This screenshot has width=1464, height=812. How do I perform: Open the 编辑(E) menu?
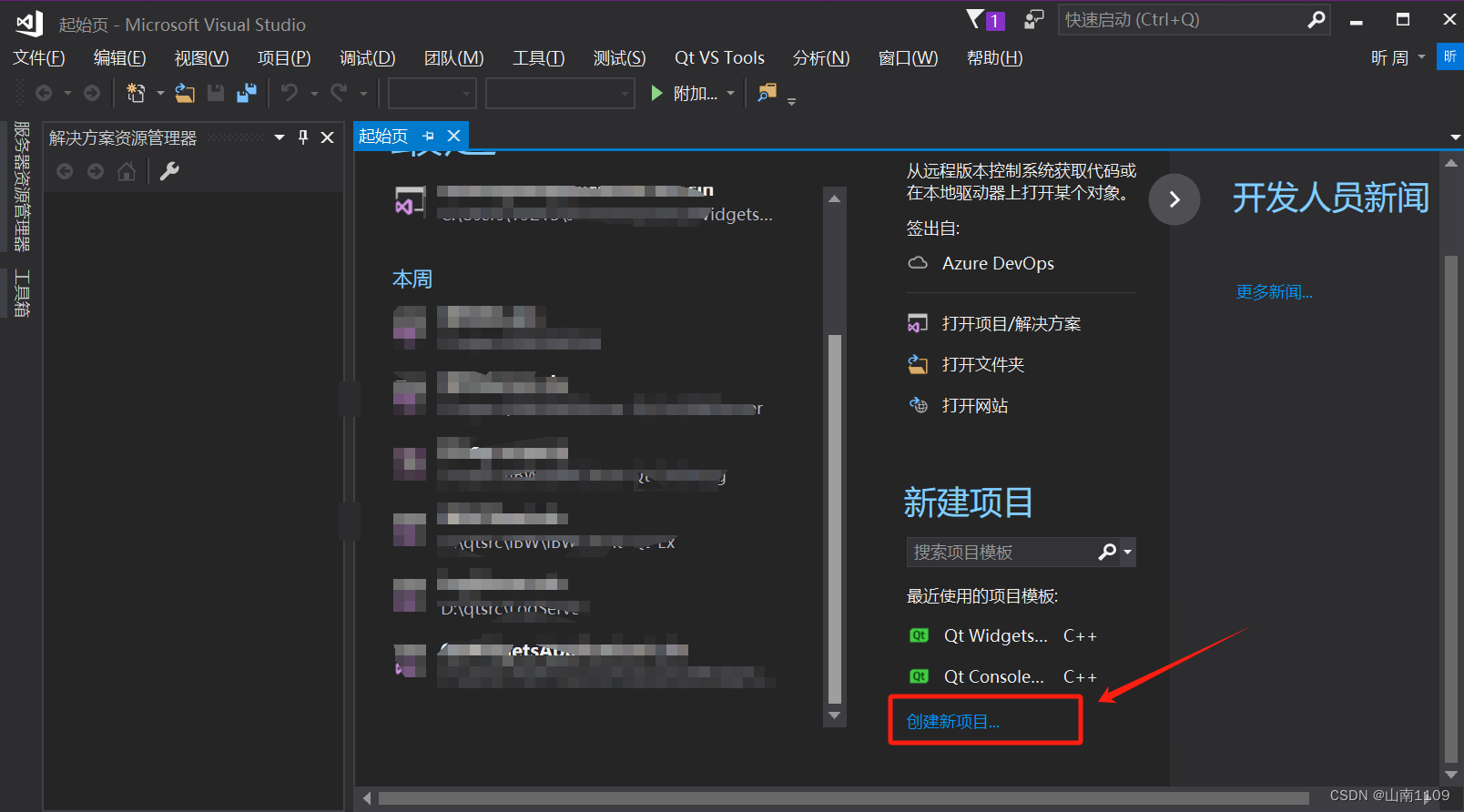pos(119,57)
